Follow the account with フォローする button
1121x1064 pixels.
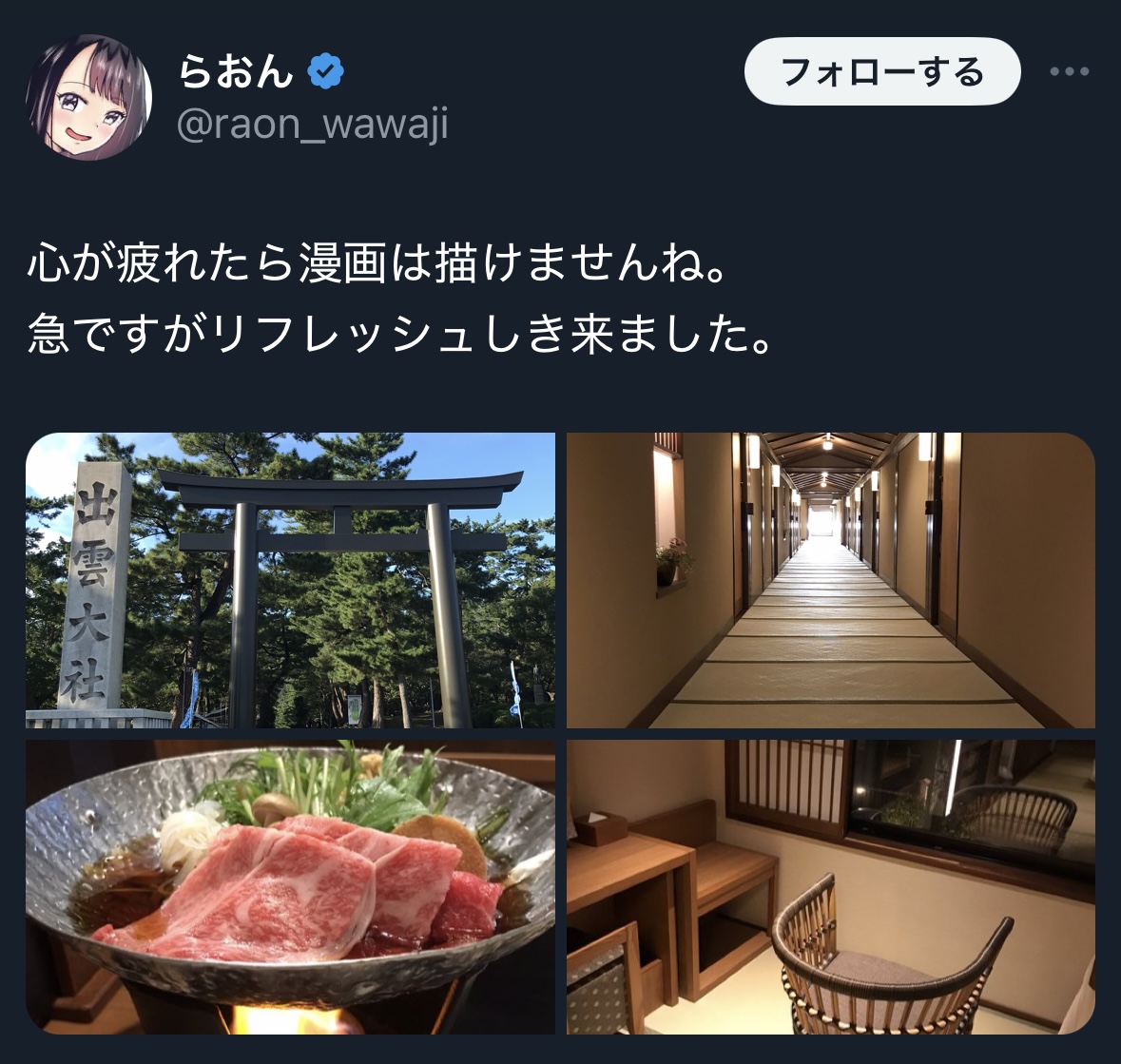[882, 71]
